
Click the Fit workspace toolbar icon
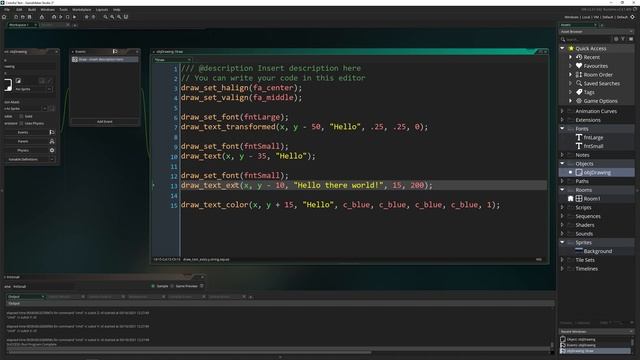[126, 17]
